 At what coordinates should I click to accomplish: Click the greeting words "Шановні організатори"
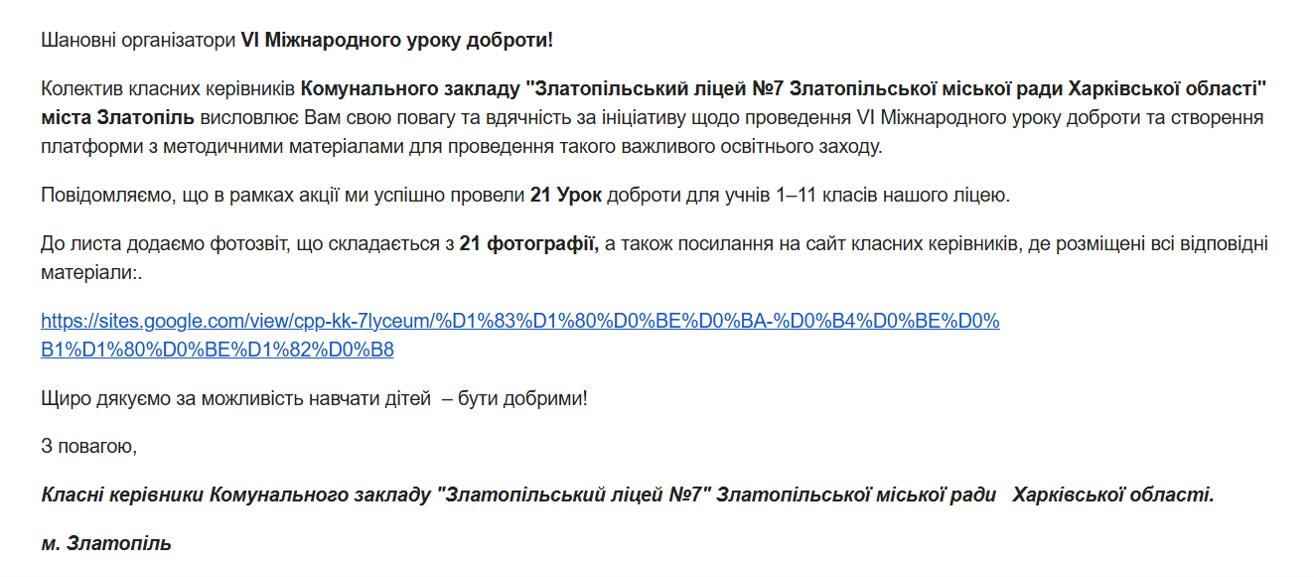[138, 41]
